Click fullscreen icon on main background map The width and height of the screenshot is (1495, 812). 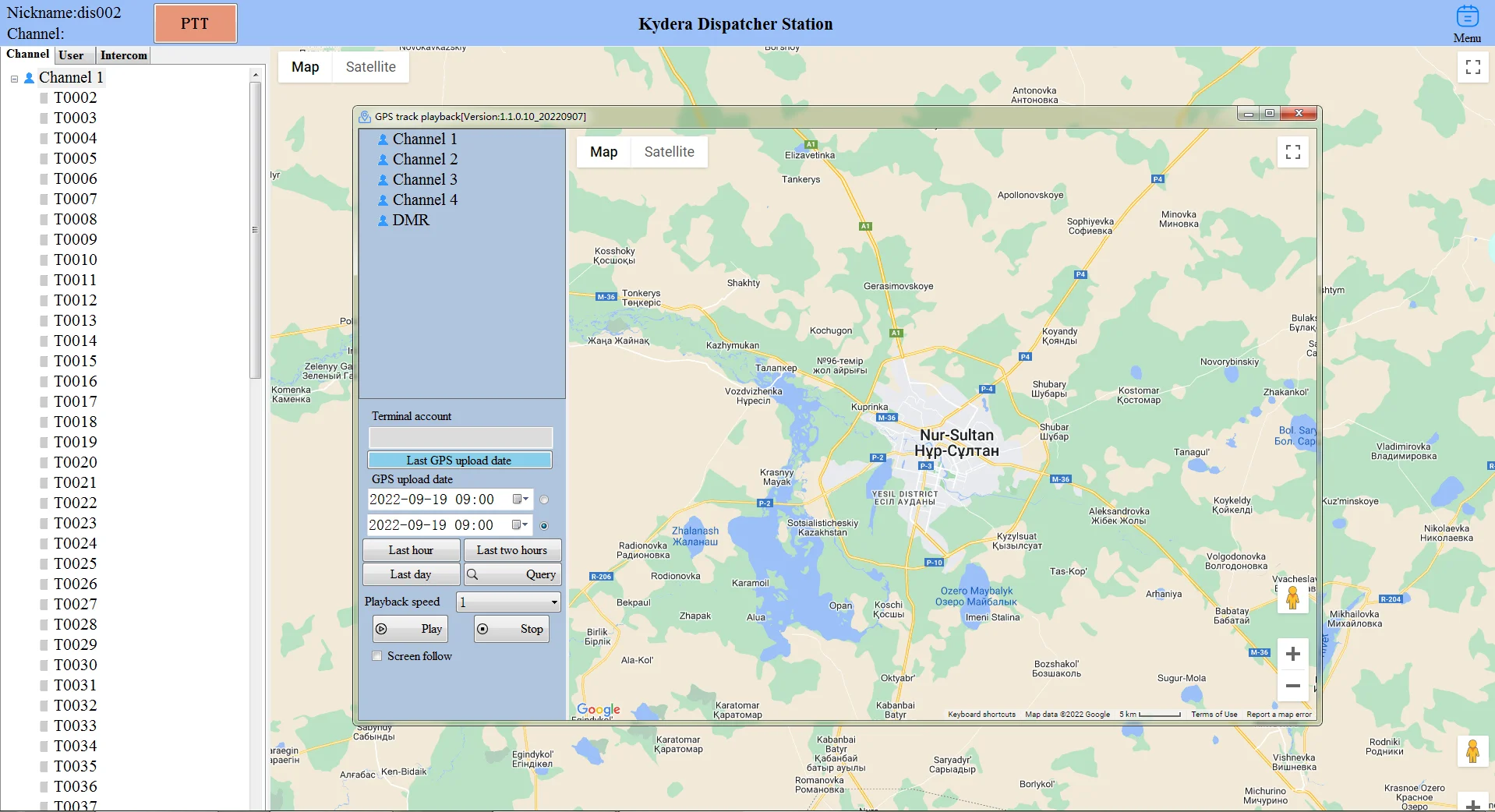point(1472,67)
